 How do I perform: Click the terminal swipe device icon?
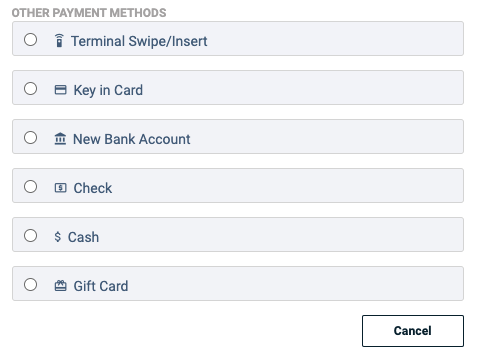tap(59, 41)
